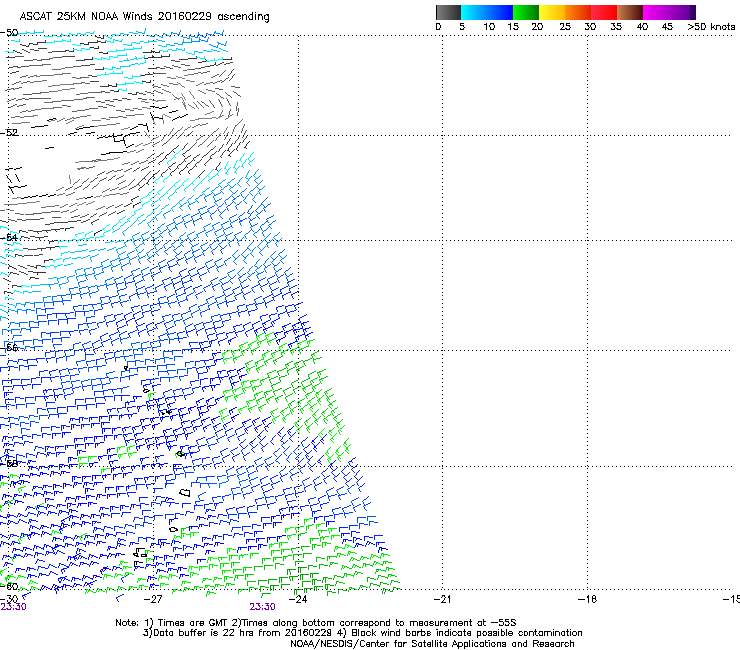Screen dimensions: 740x650
Task: Click the -52 latitude label
Action: (9, 133)
